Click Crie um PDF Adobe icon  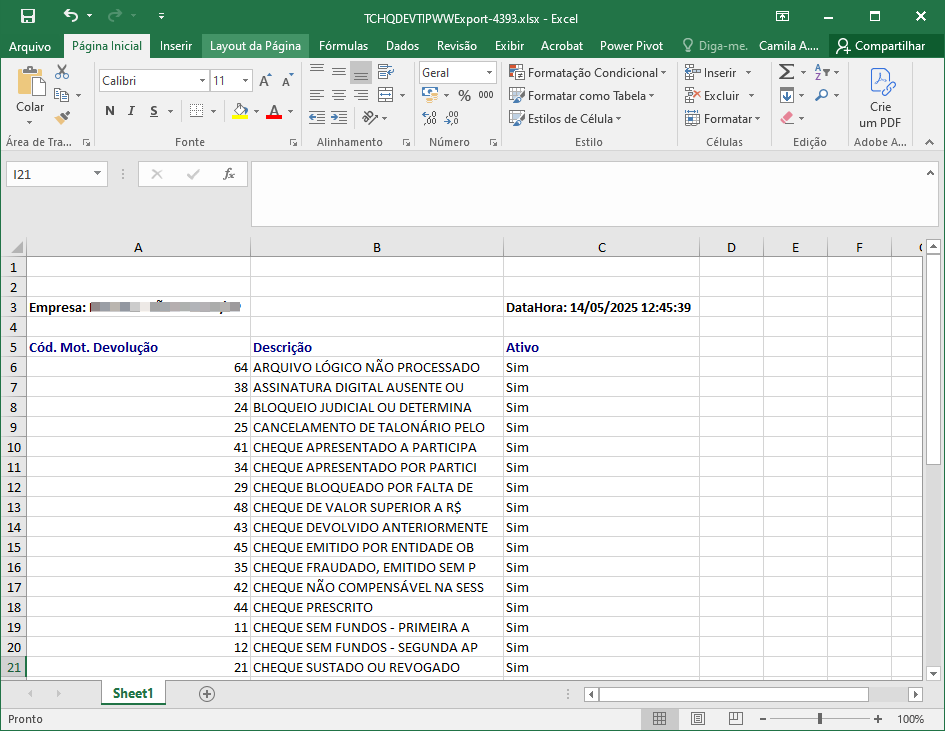tap(881, 98)
